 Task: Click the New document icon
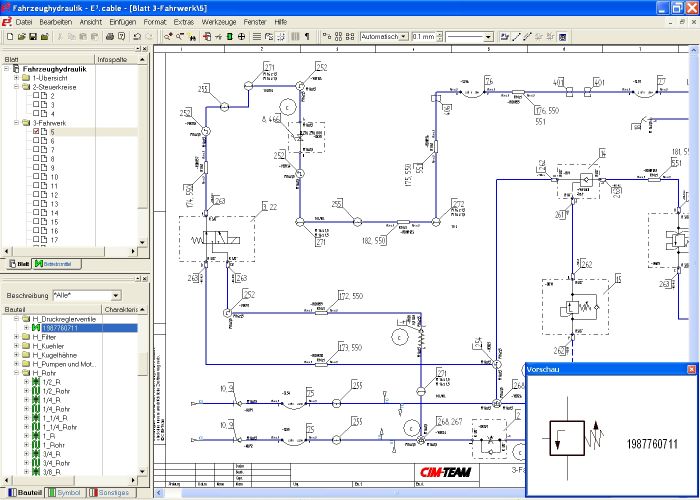[x=8, y=37]
